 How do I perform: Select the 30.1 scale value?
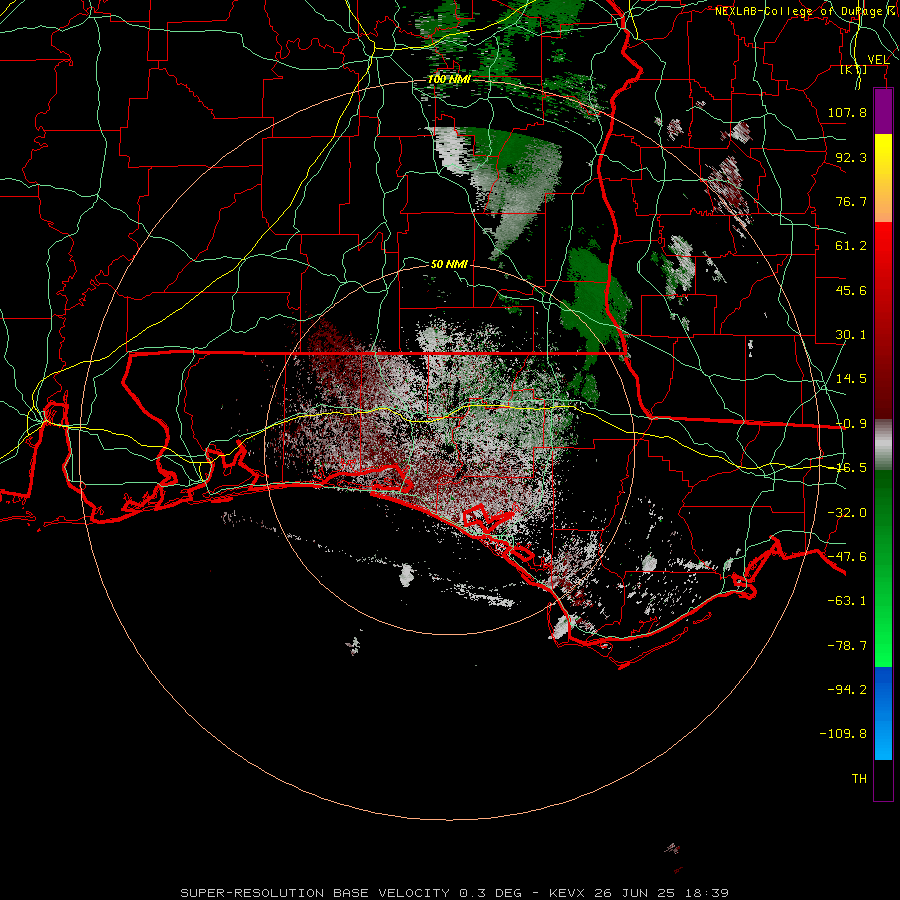[x=851, y=335]
